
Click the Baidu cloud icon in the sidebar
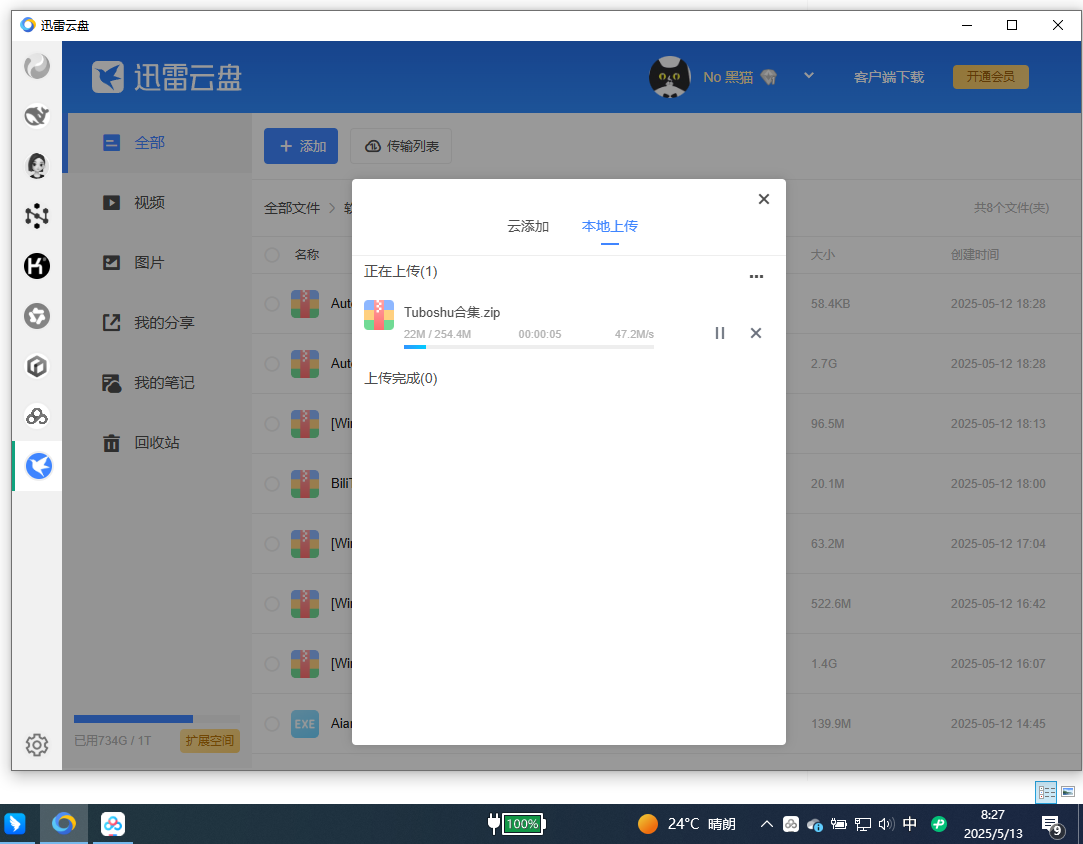coord(37,416)
